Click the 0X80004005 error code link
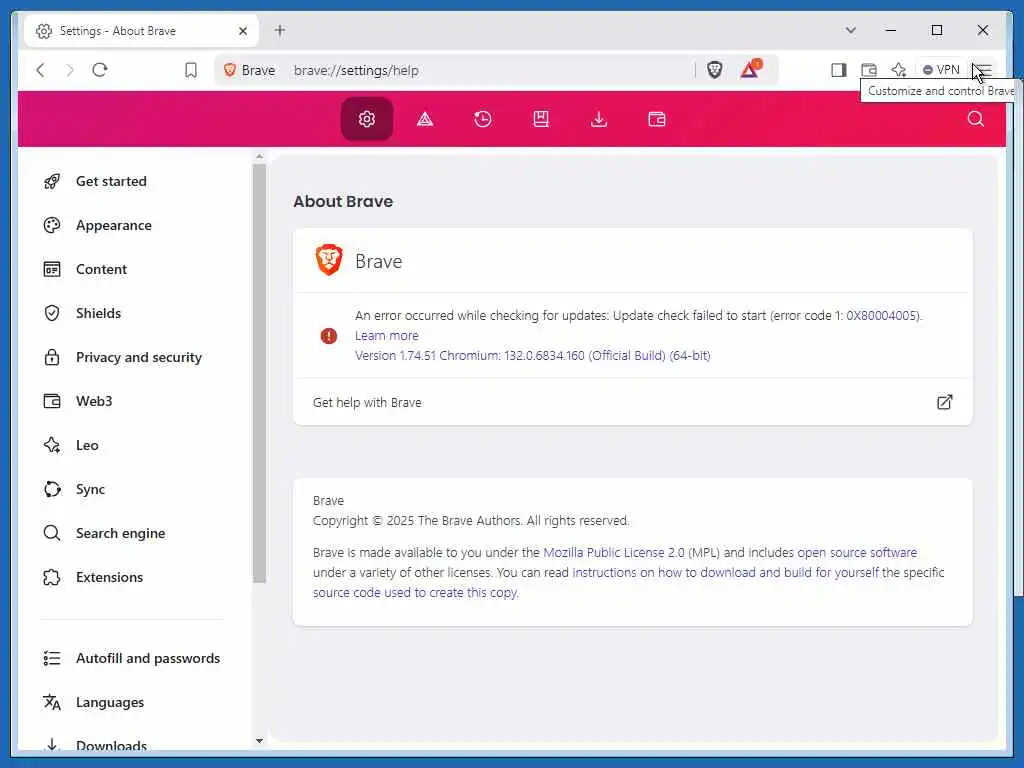 coord(883,315)
